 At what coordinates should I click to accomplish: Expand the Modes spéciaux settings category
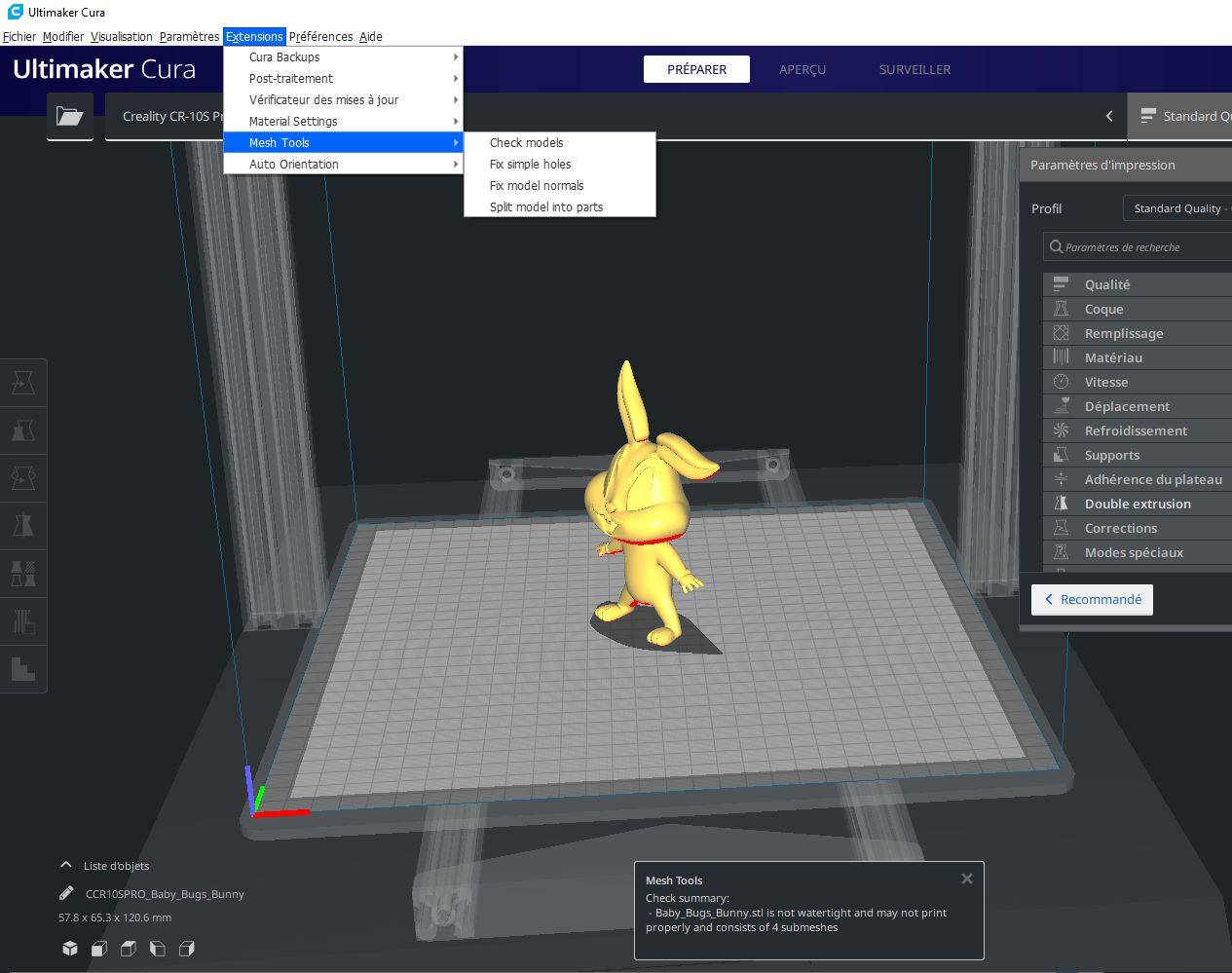click(x=1137, y=552)
